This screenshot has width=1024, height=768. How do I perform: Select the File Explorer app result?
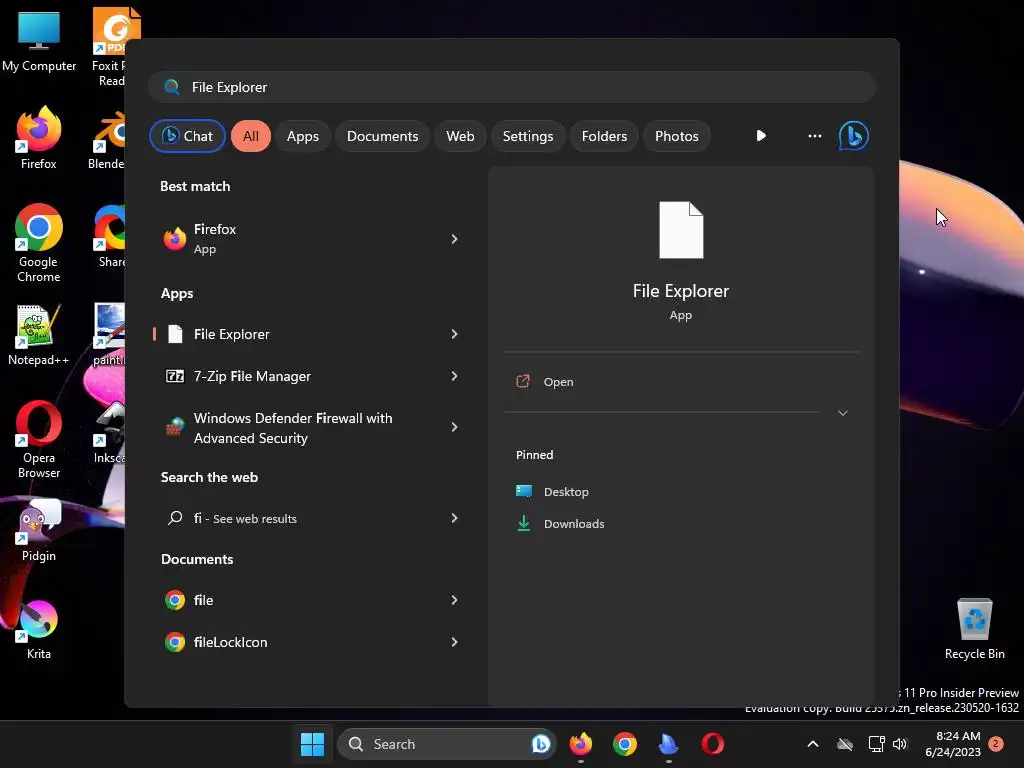[x=310, y=334]
